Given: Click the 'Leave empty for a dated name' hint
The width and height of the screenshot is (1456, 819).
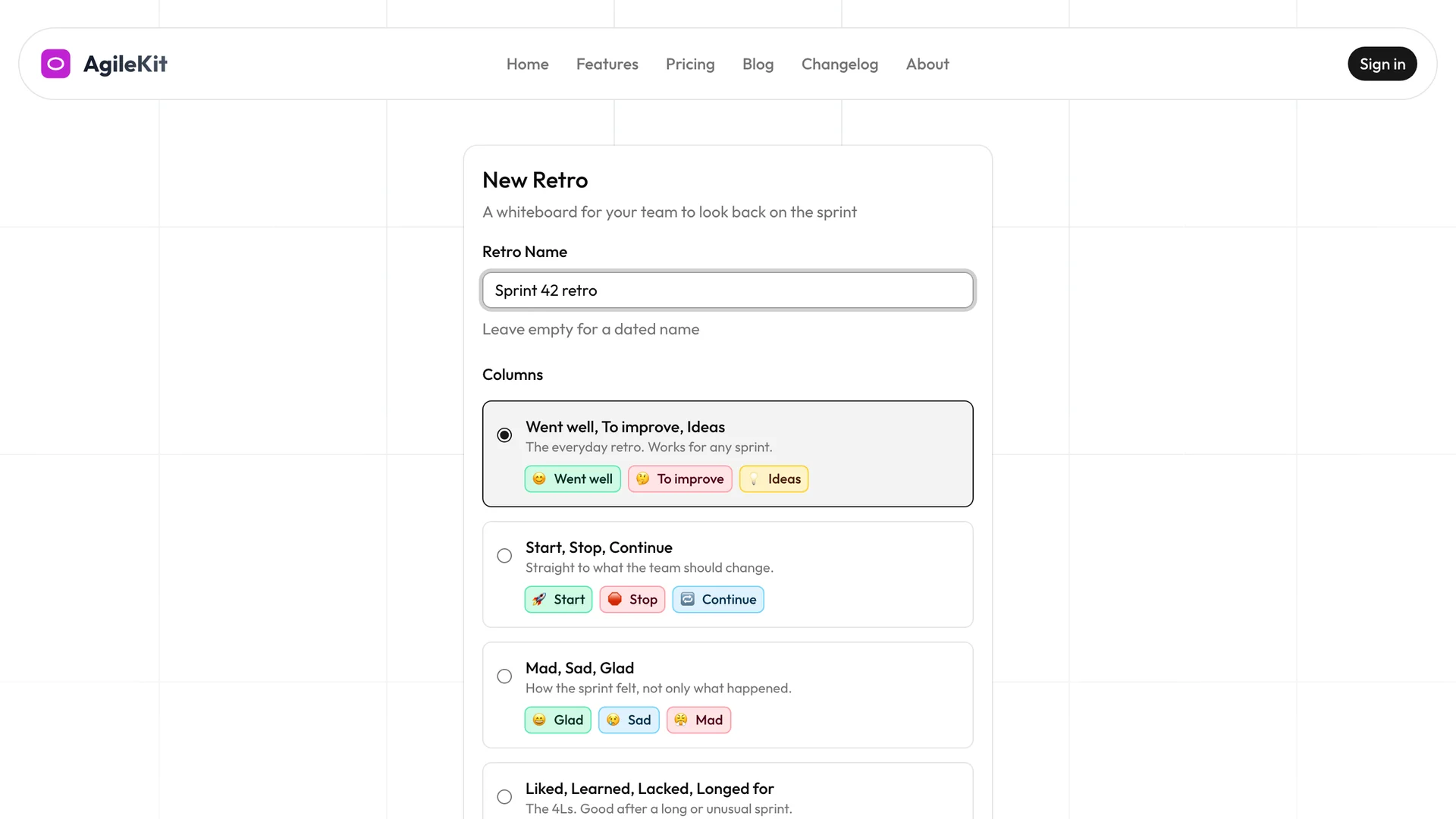Looking at the screenshot, I should (591, 329).
